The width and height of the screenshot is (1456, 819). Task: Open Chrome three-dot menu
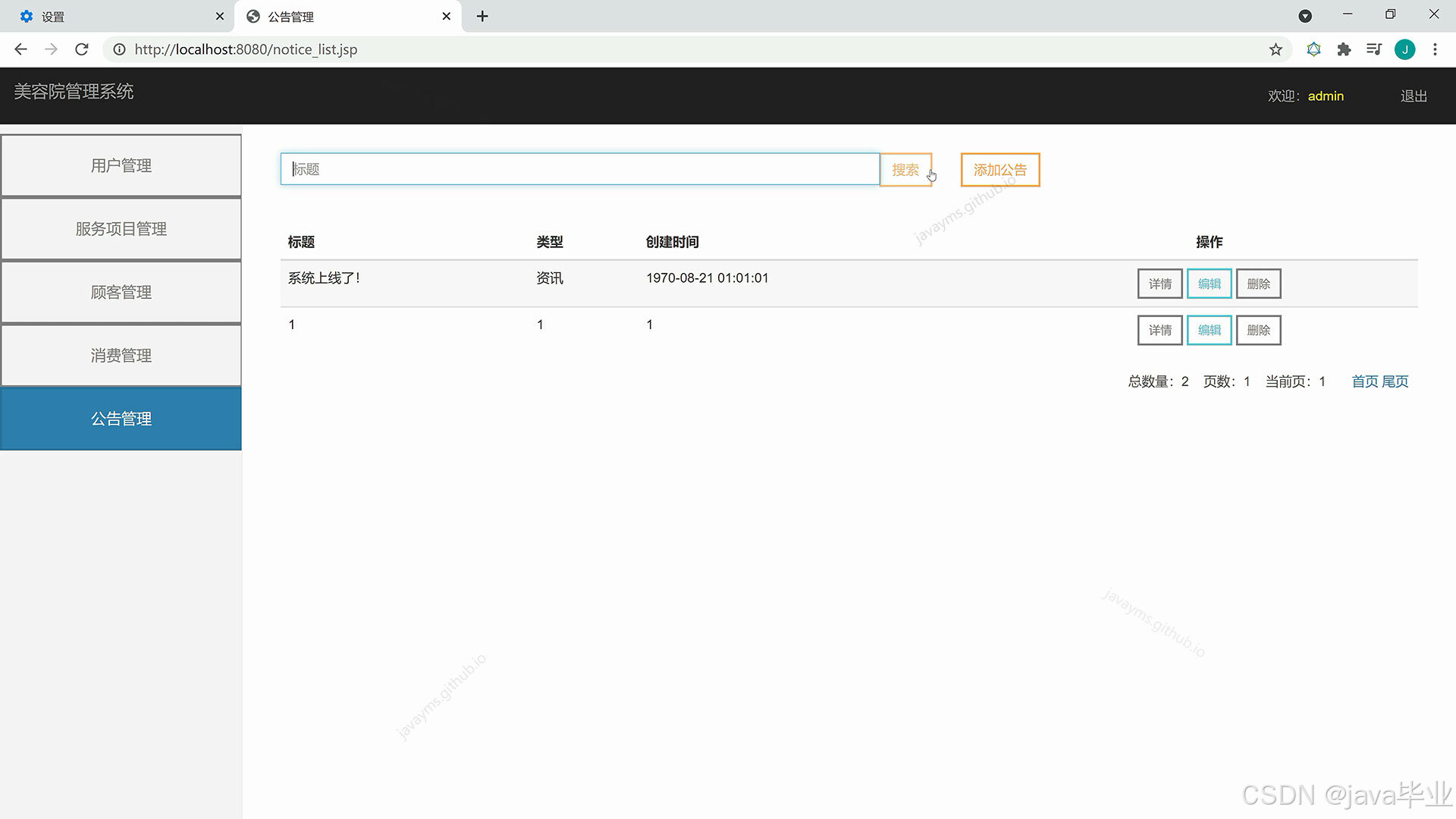click(x=1435, y=49)
